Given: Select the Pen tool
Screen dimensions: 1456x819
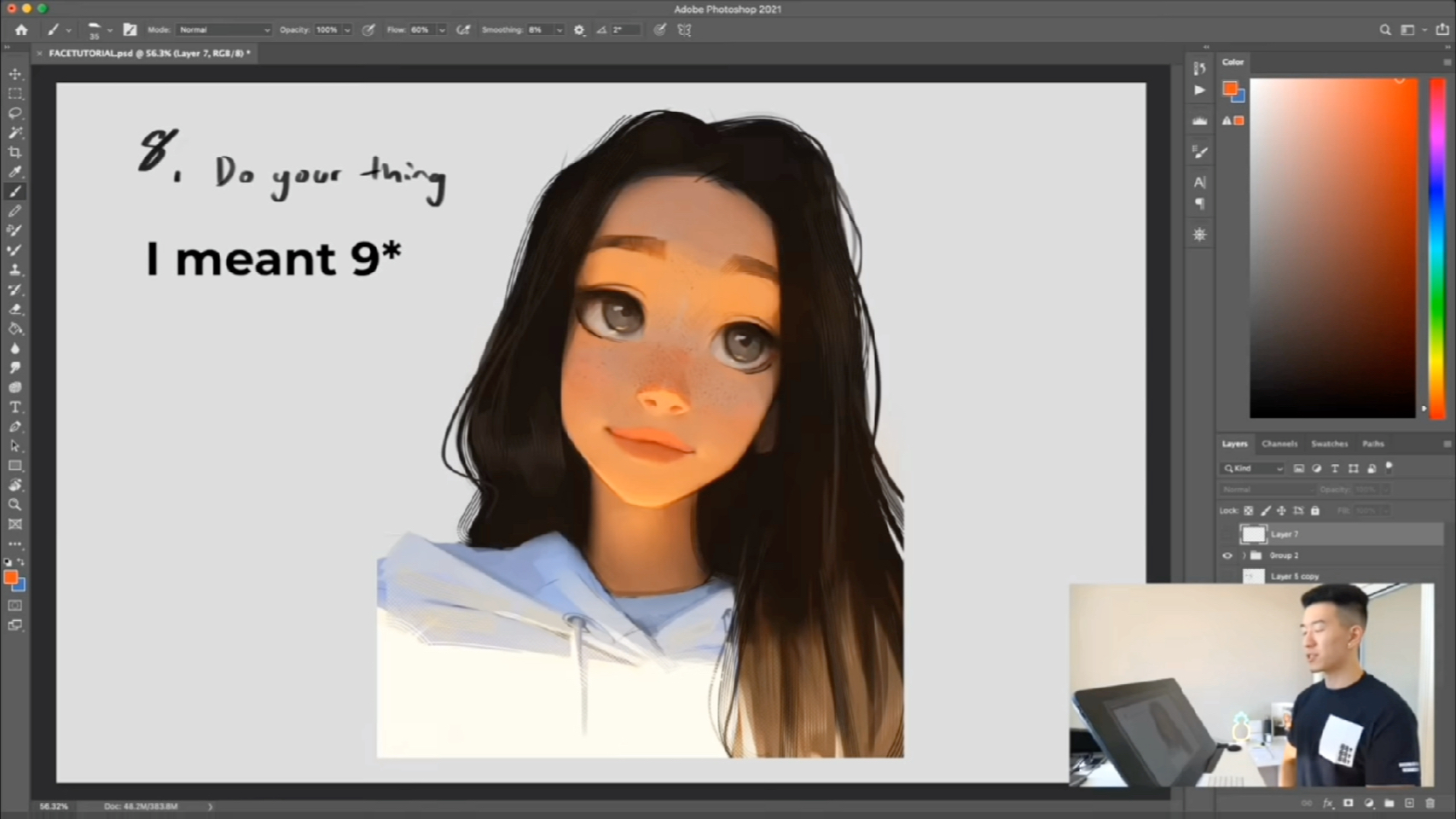Looking at the screenshot, I should click(15, 427).
